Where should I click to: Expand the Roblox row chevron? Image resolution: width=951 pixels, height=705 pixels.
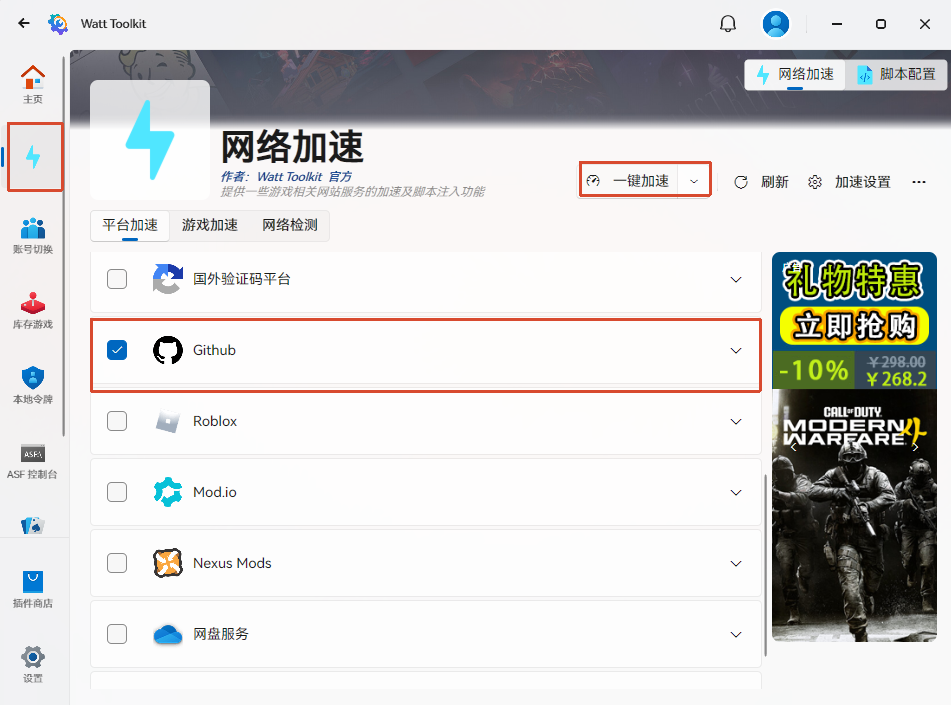pos(736,422)
